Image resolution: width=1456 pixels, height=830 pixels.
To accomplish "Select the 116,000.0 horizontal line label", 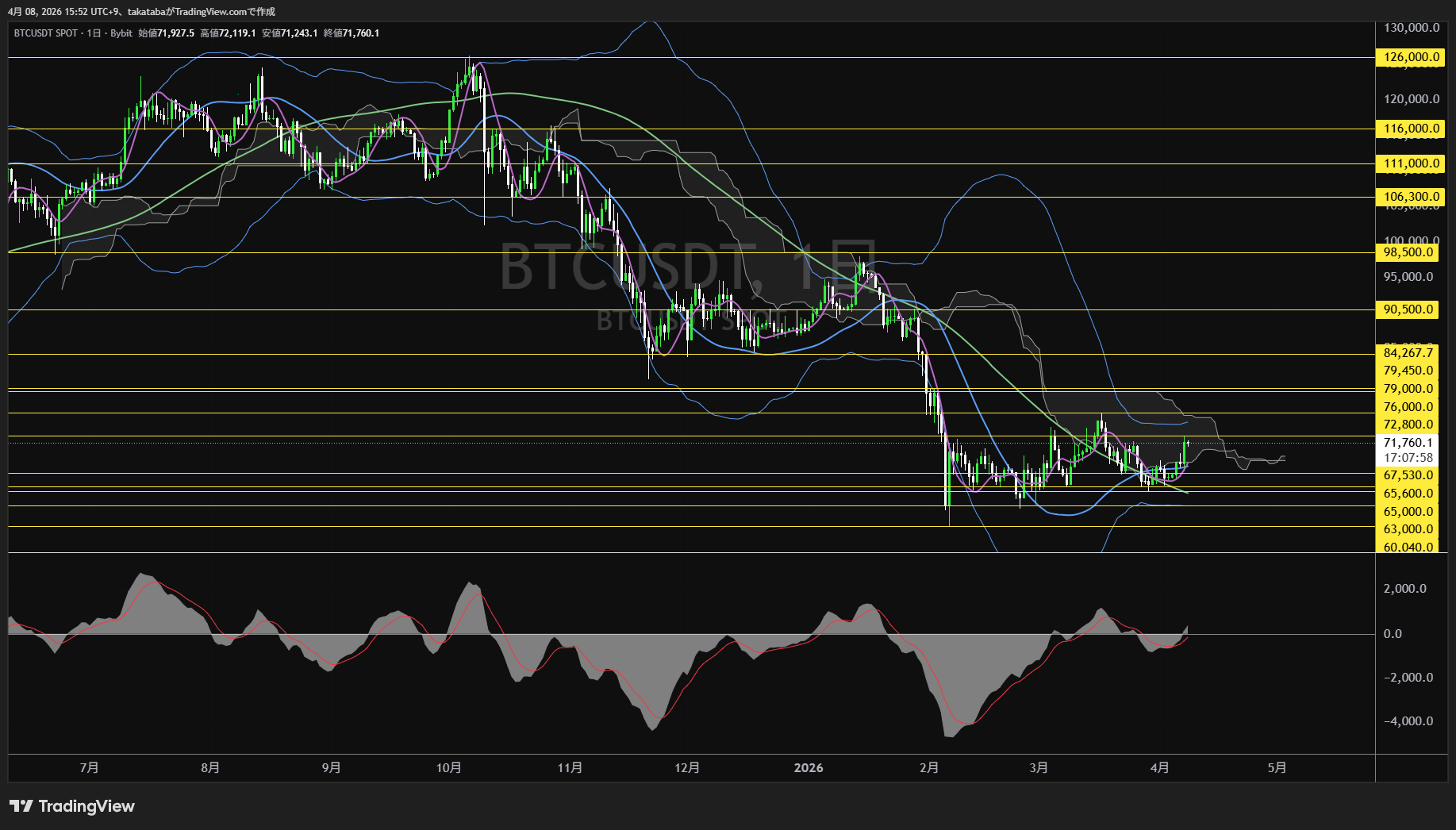I will pos(1408,129).
